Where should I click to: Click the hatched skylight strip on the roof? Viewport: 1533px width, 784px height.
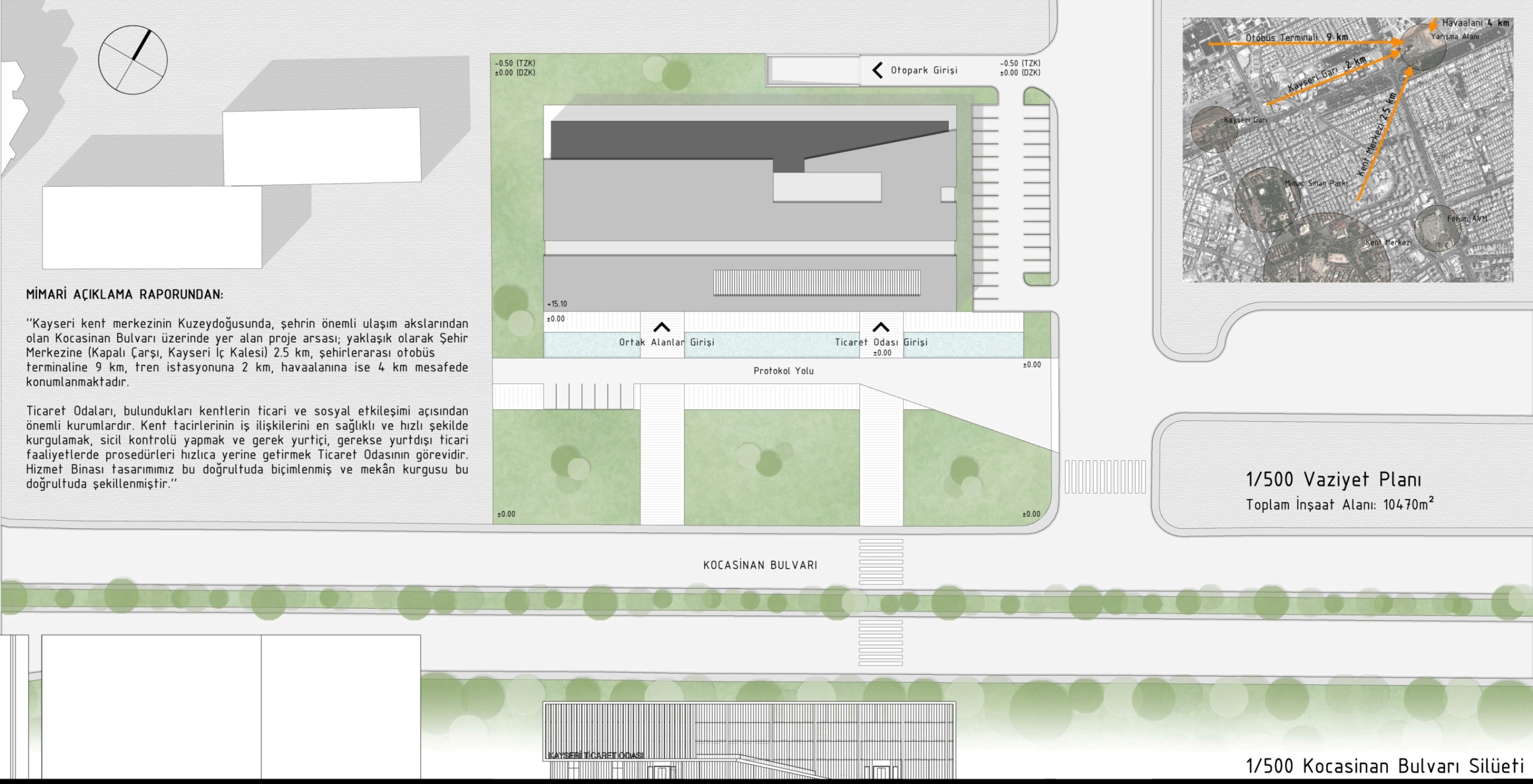click(816, 283)
